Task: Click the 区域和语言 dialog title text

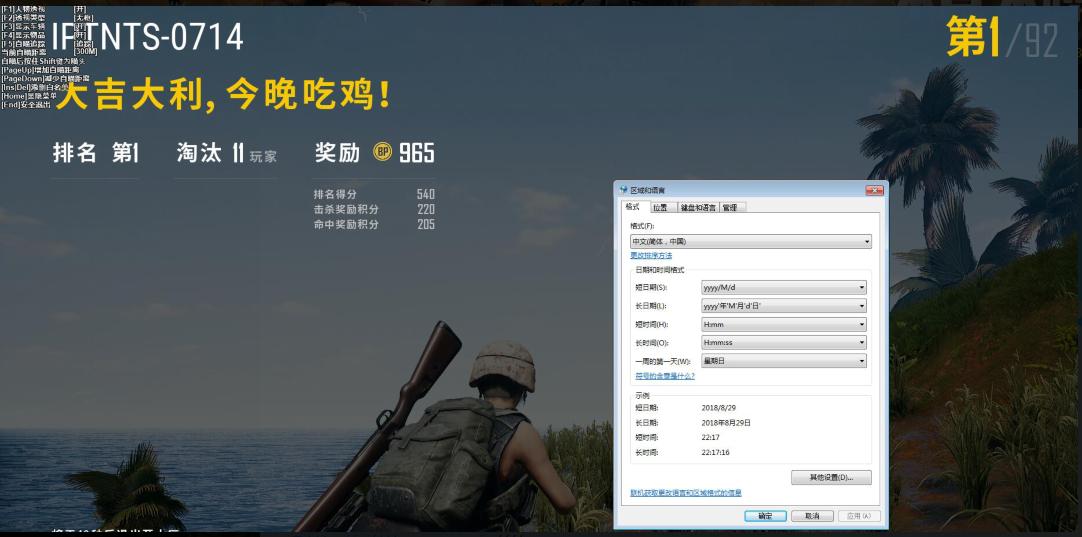Action: (647, 190)
